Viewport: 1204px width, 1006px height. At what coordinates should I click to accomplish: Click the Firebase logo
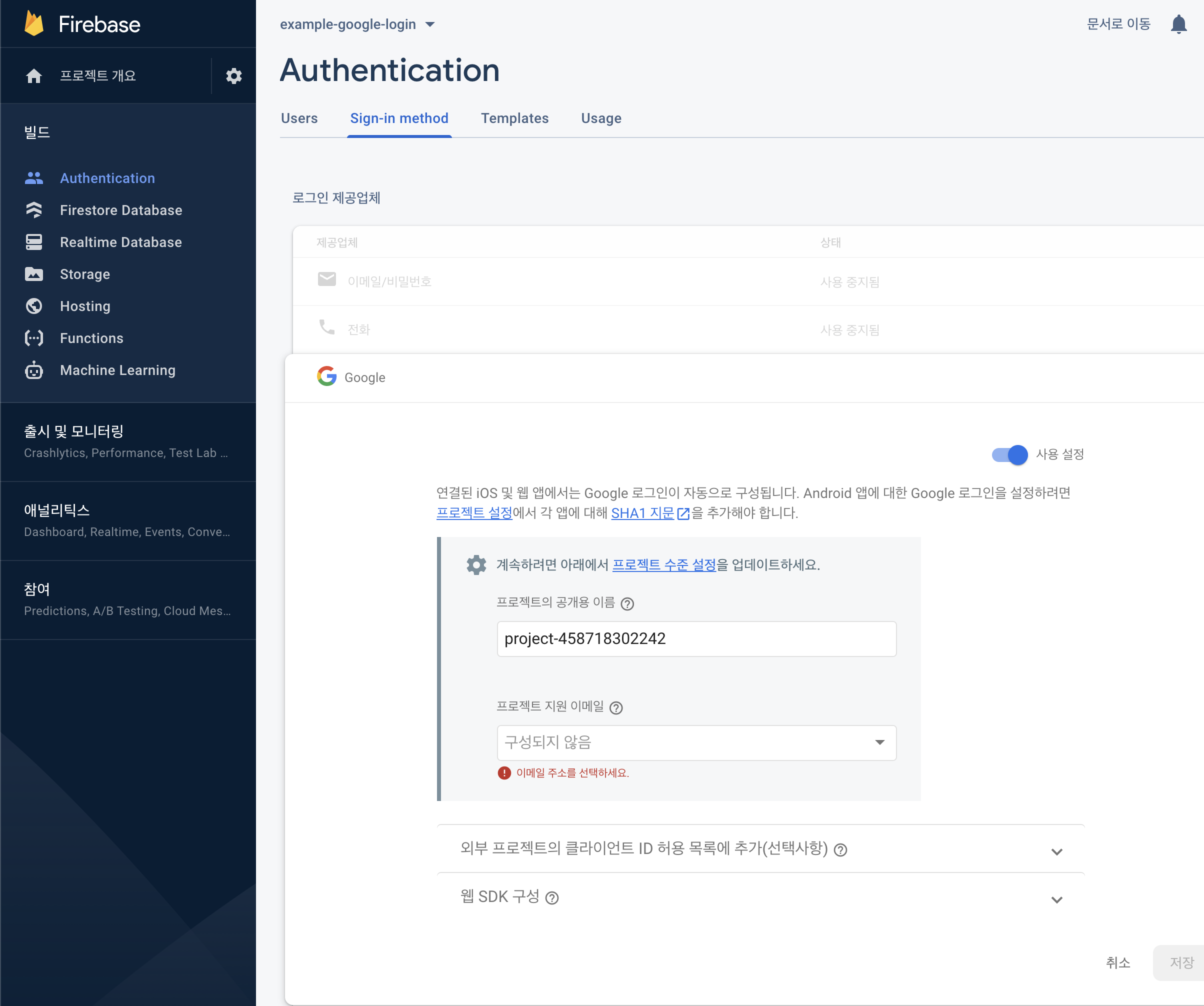pyautogui.click(x=82, y=23)
